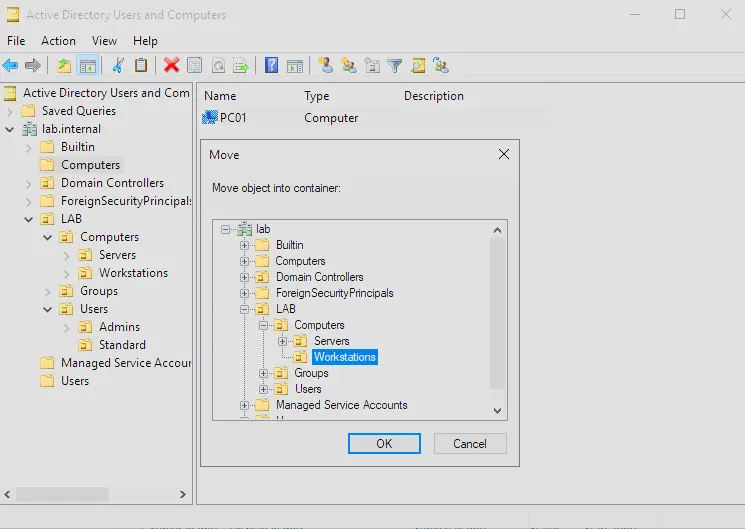Open the Action menu
Image resolution: width=745 pixels, height=529 pixels.
click(x=58, y=41)
